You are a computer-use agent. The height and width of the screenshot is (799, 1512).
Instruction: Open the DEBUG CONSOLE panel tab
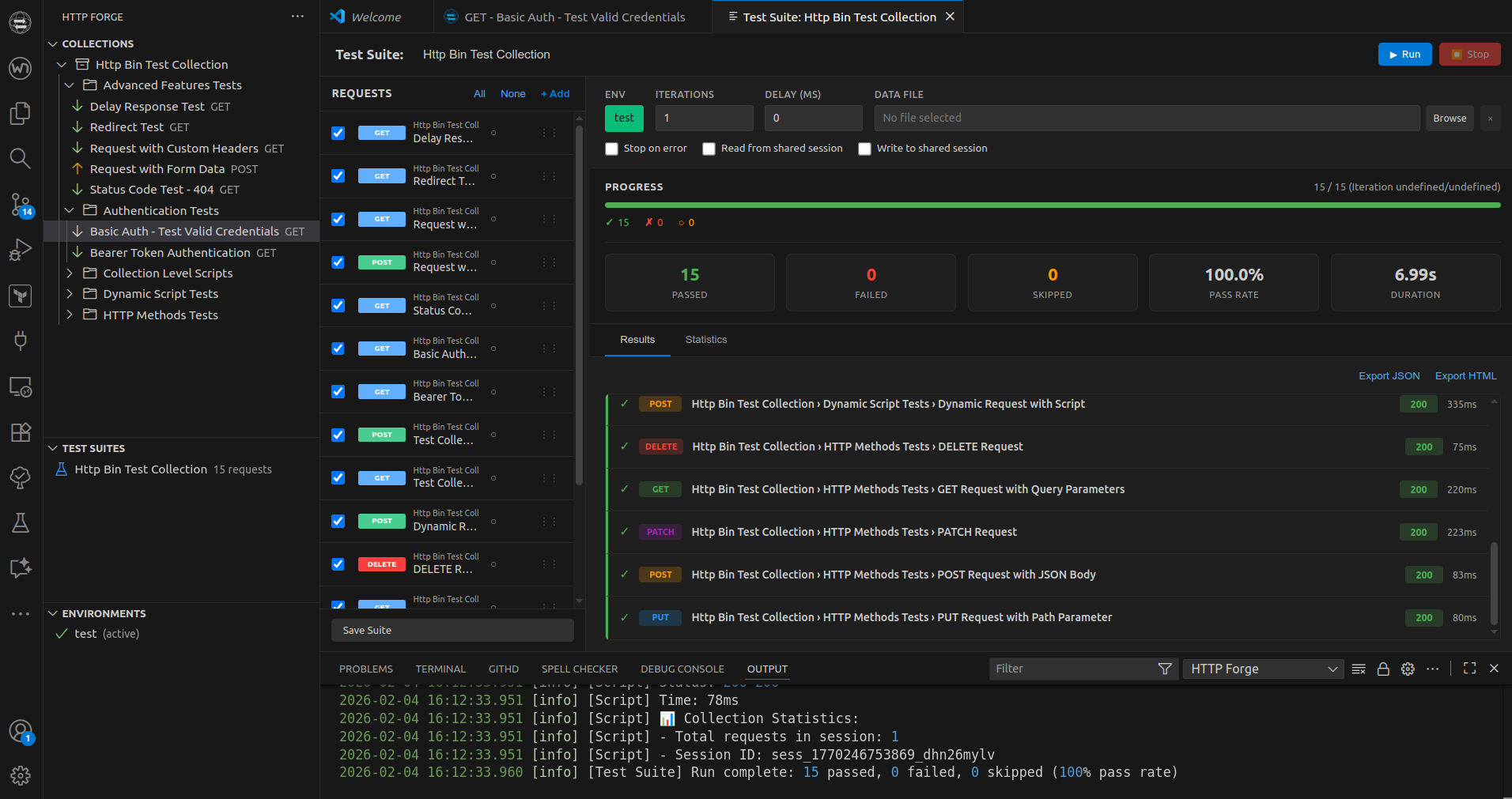click(682, 669)
